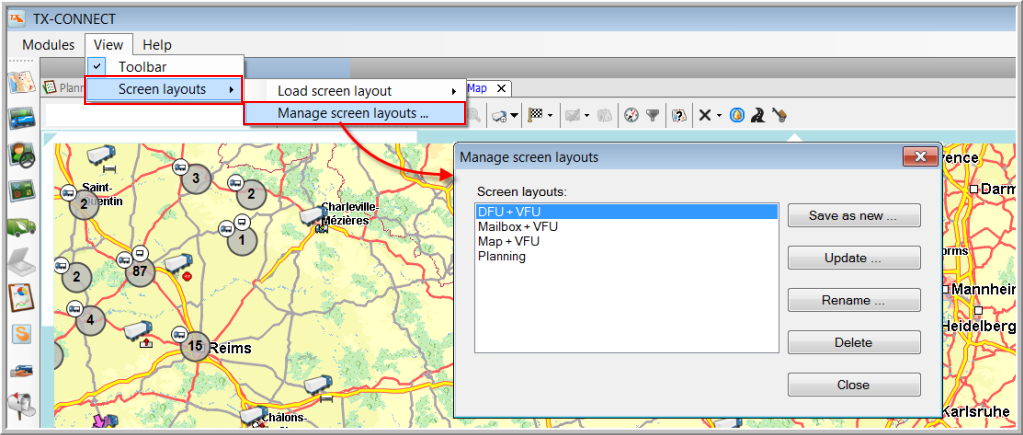The width and height of the screenshot is (1023, 435).
Task: Click the compass icon in the map toolbar
Action: pyautogui.click(x=630, y=115)
